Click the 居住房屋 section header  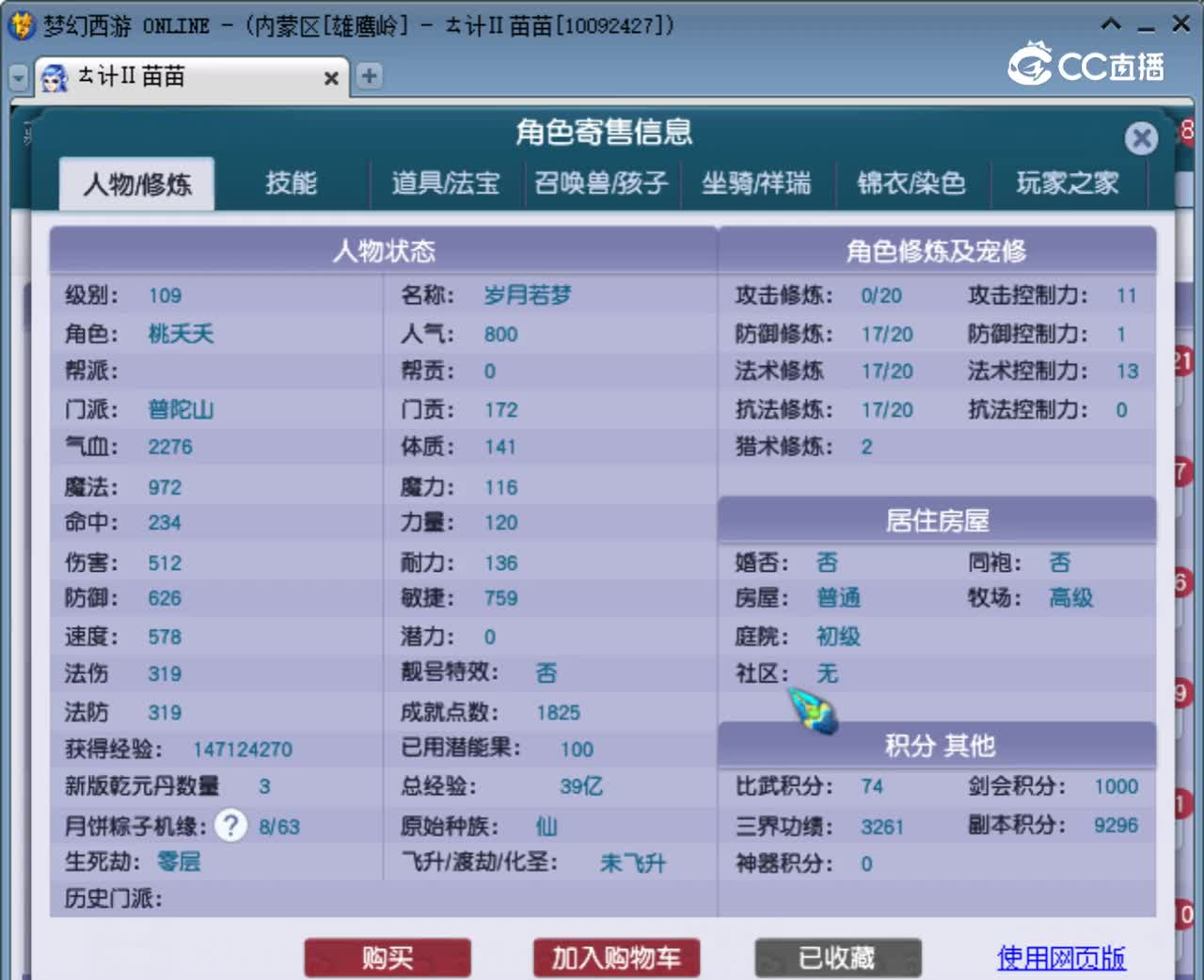pos(937,520)
